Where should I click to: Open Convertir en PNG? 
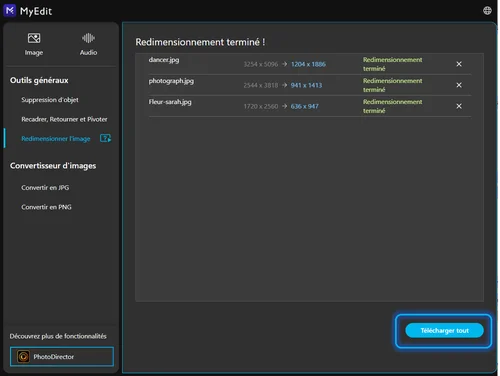point(46,207)
